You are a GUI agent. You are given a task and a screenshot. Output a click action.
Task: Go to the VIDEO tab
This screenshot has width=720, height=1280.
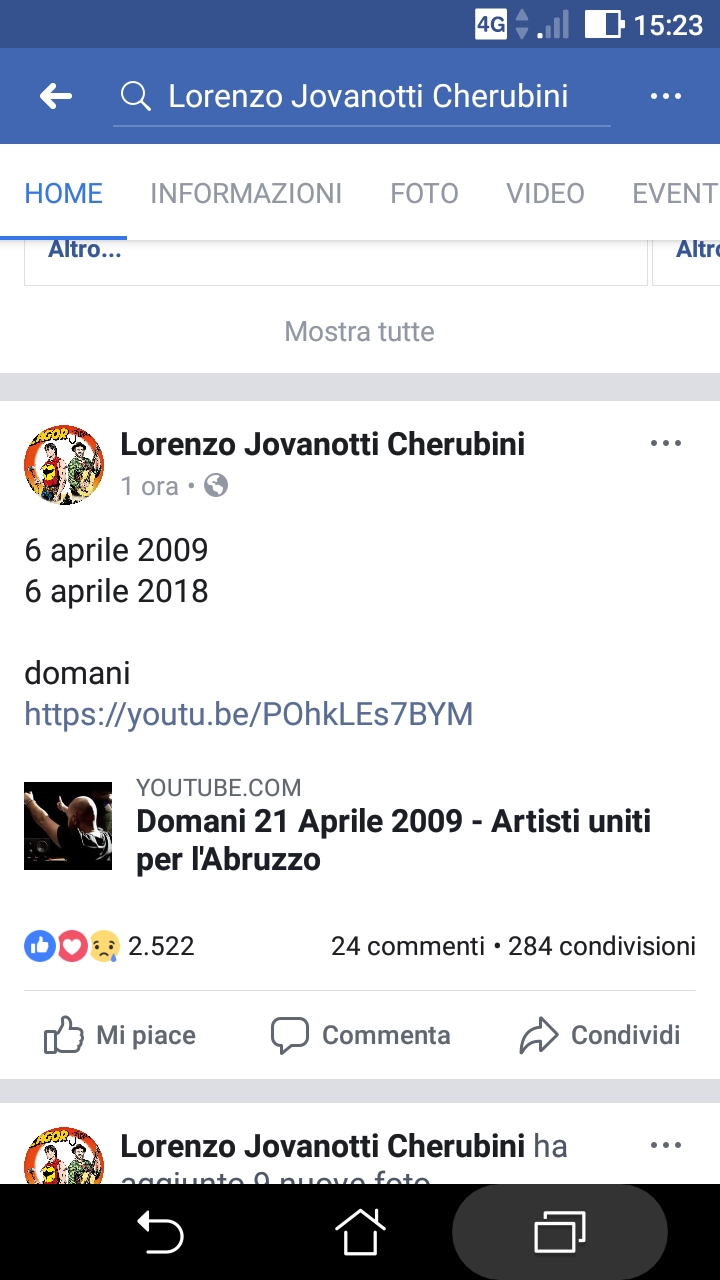tap(545, 193)
